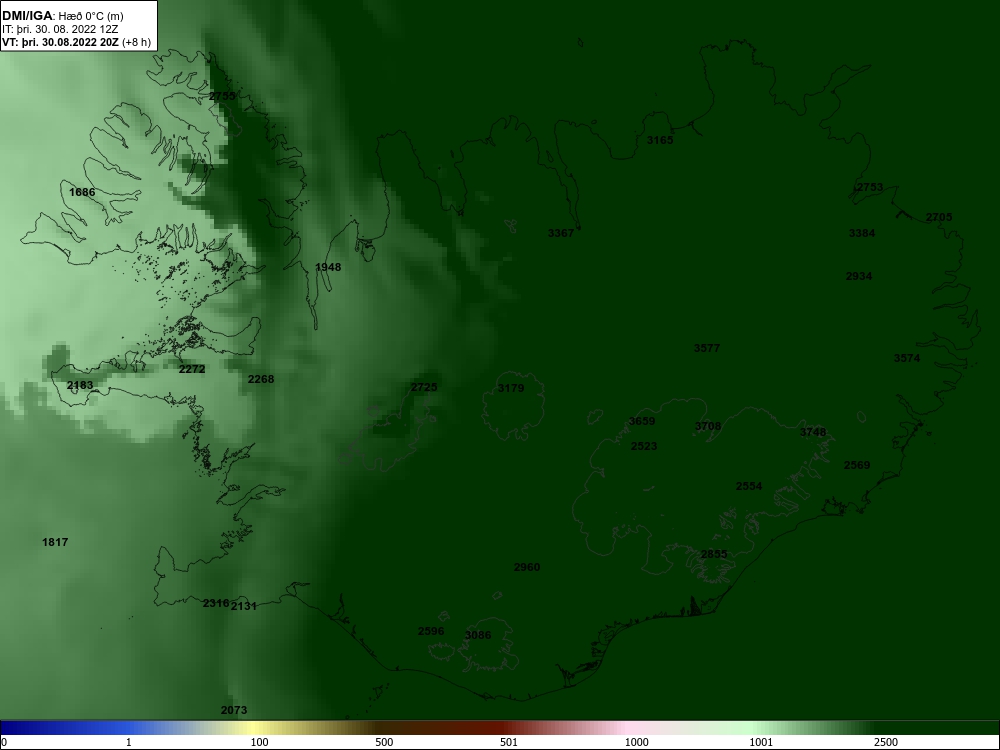Viewport: 1000px width, 750px height.
Task: Click the 2596 value on the south coast
Action: tap(431, 631)
